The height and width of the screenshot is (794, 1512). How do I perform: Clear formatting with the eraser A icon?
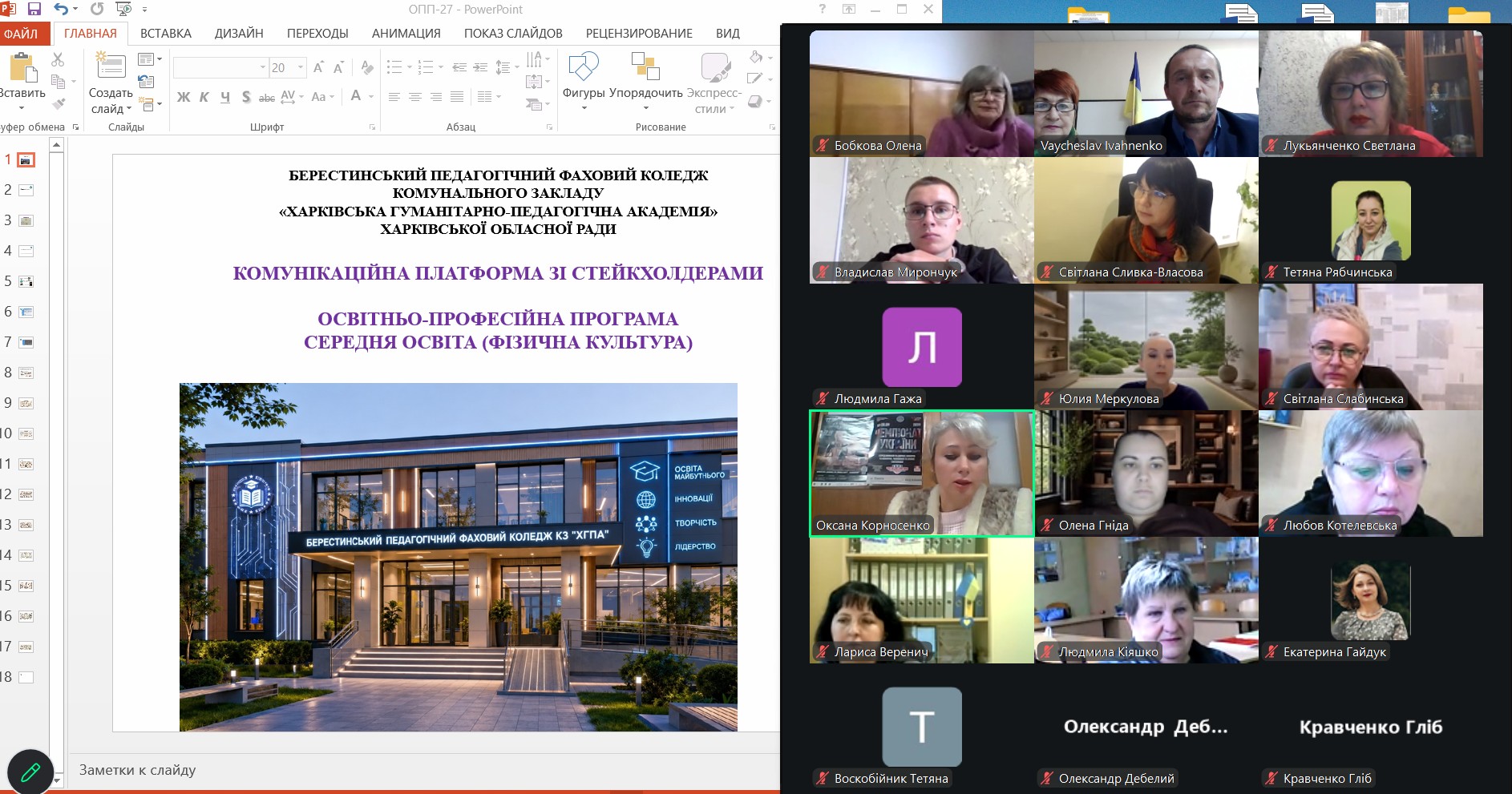(367, 67)
